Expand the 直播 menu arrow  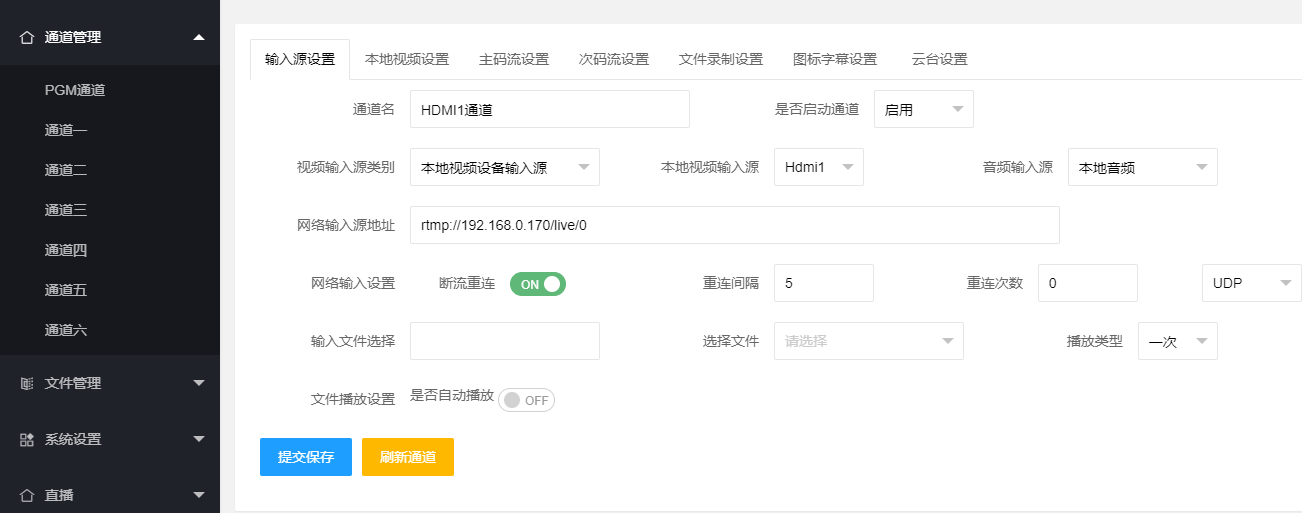pos(198,495)
